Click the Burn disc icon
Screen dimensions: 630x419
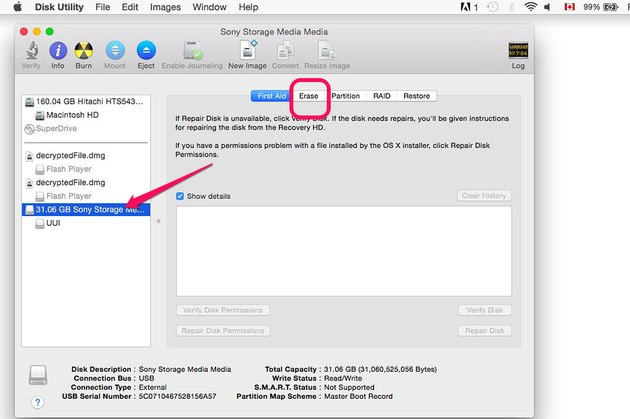pos(86,51)
